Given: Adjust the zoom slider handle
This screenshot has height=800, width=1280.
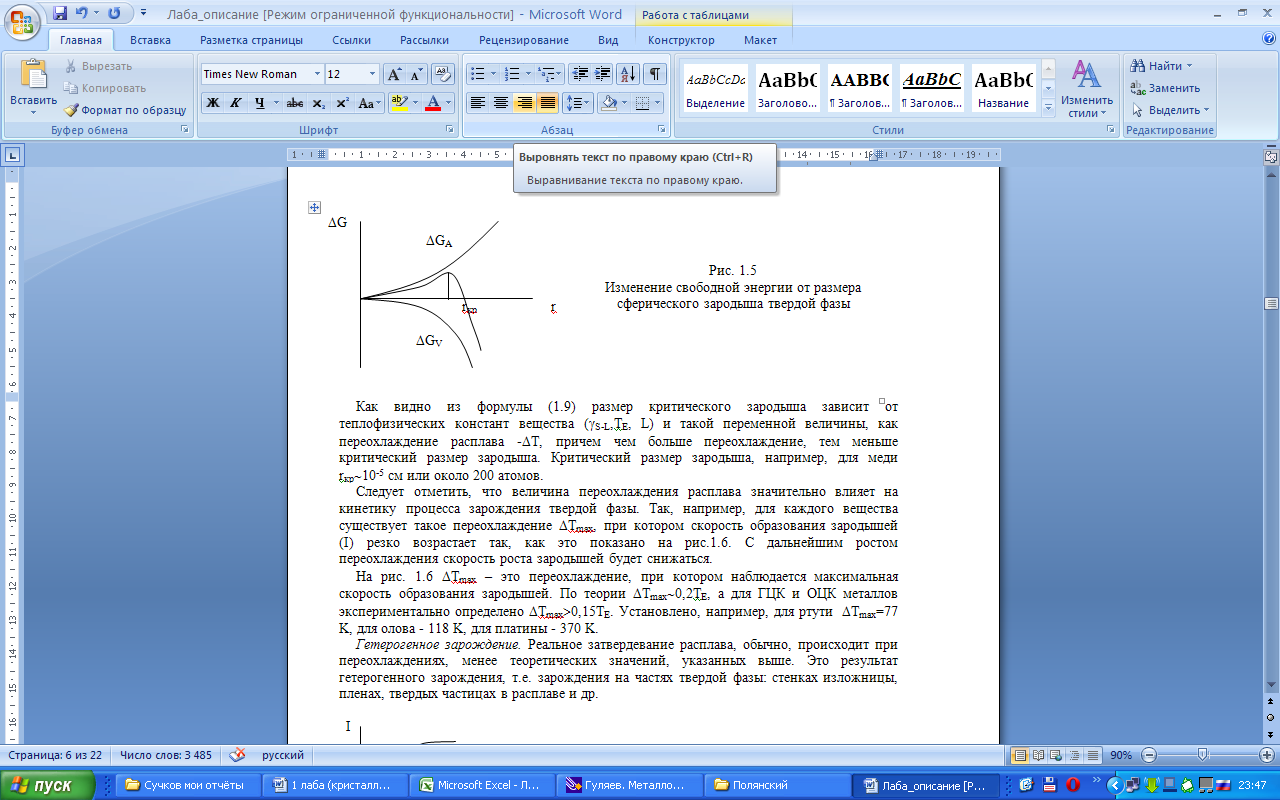Looking at the screenshot, I should [x=1202, y=755].
